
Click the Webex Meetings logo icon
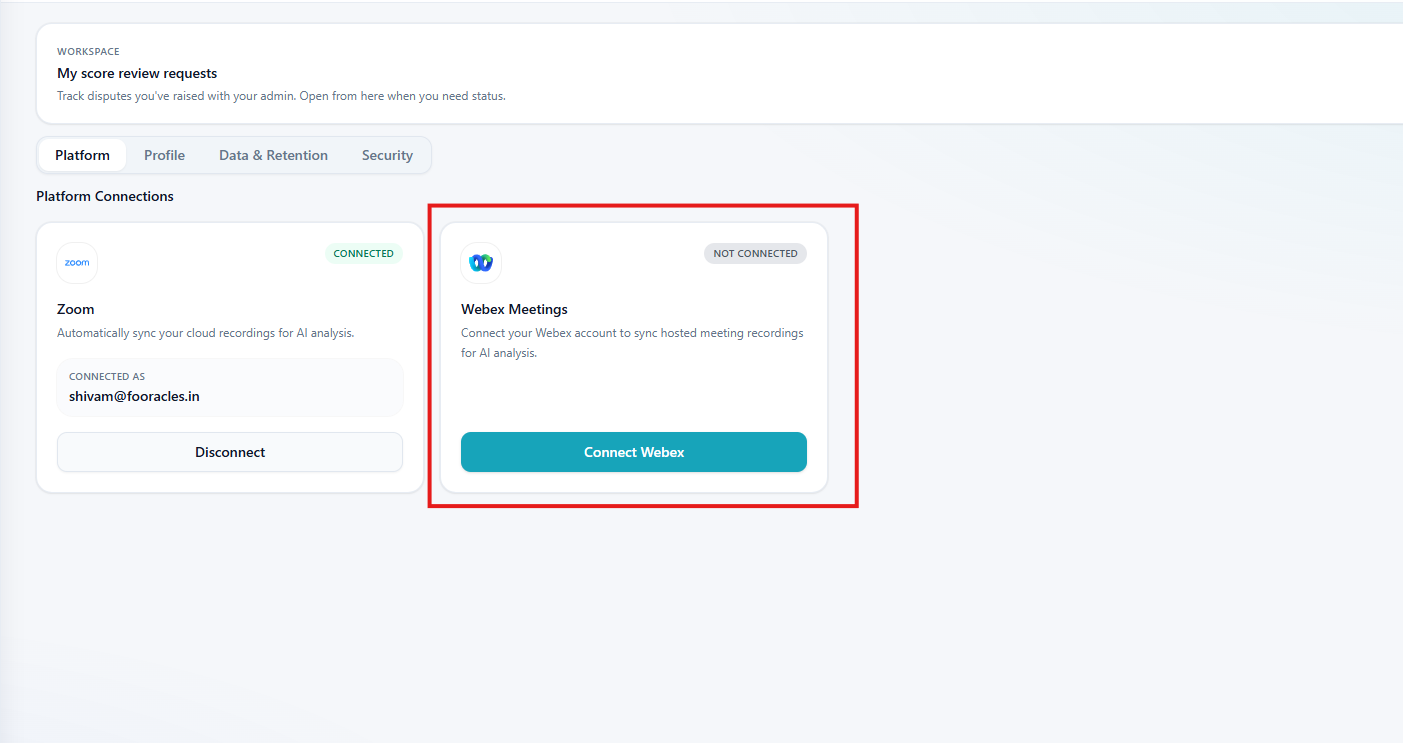pyautogui.click(x=481, y=263)
